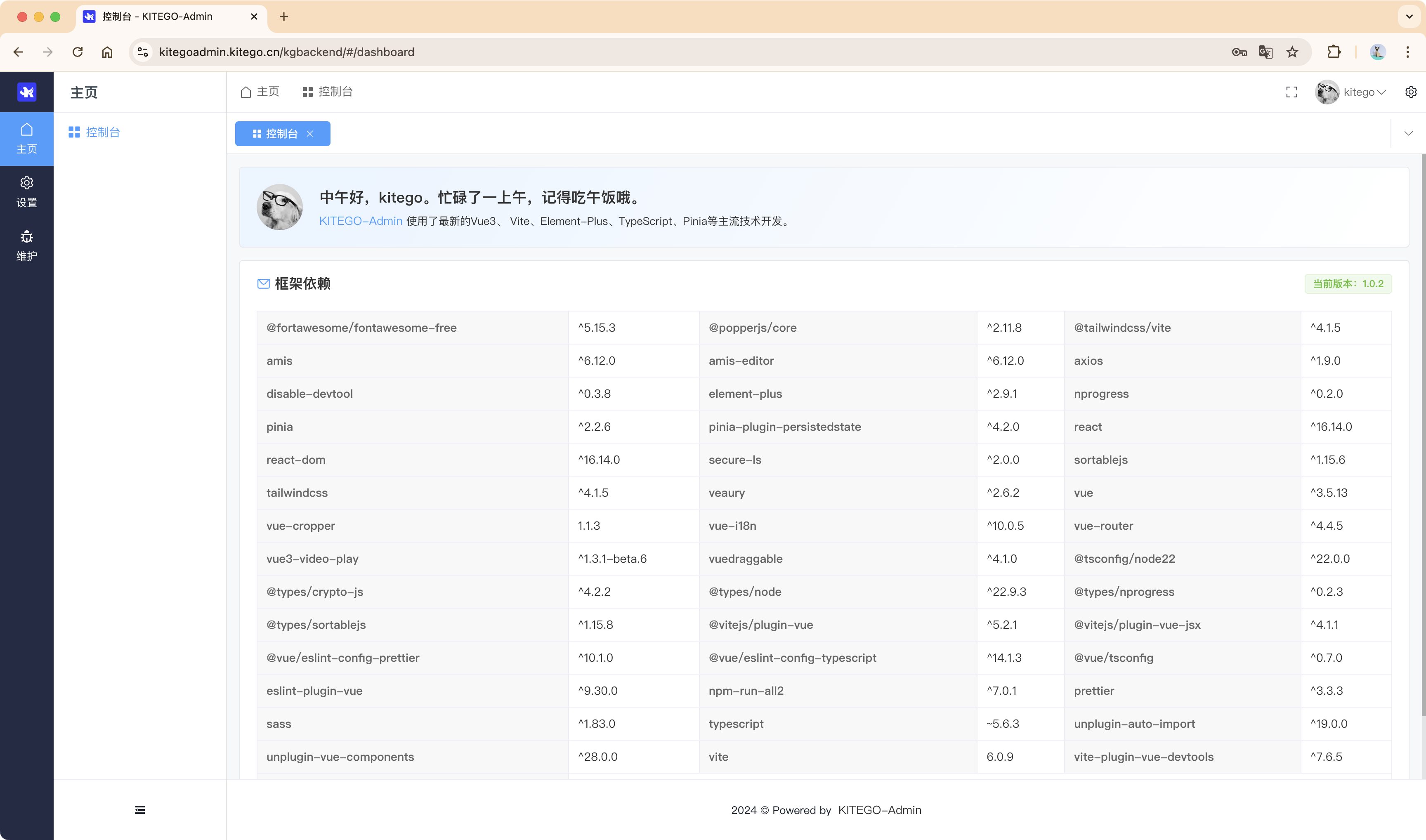Click the ^16.14.0 version next to react-dom
The height and width of the screenshot is (840, 1426).
pos(633,460)
